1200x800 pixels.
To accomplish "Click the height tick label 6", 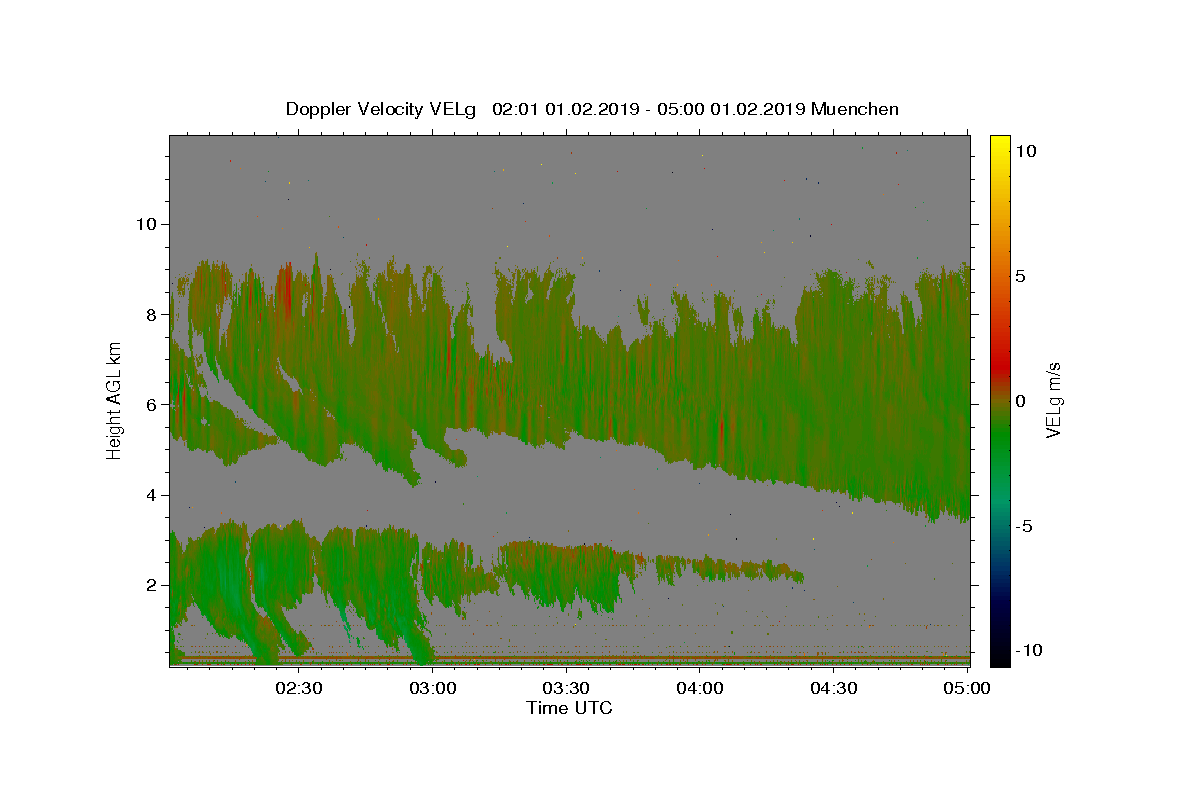I will 151,405.
